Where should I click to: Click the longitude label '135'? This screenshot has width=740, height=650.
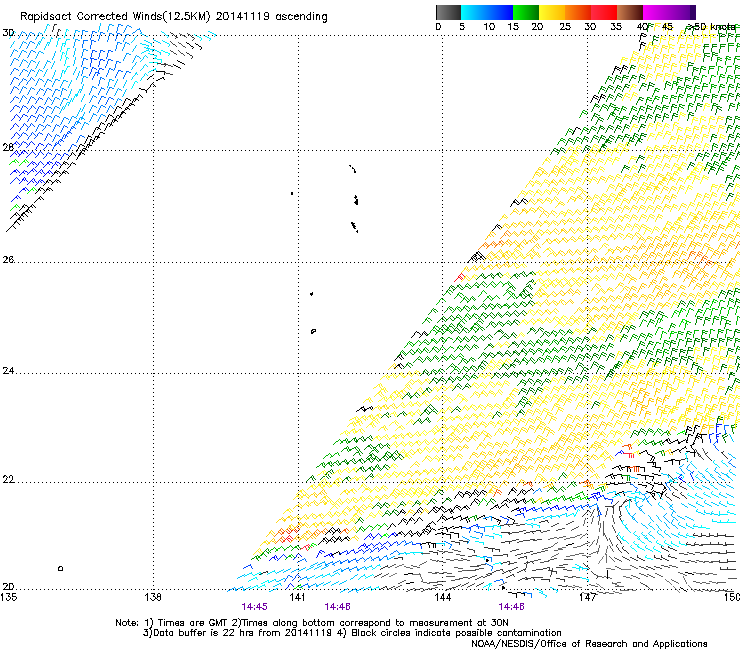click(x=9, y=597)
